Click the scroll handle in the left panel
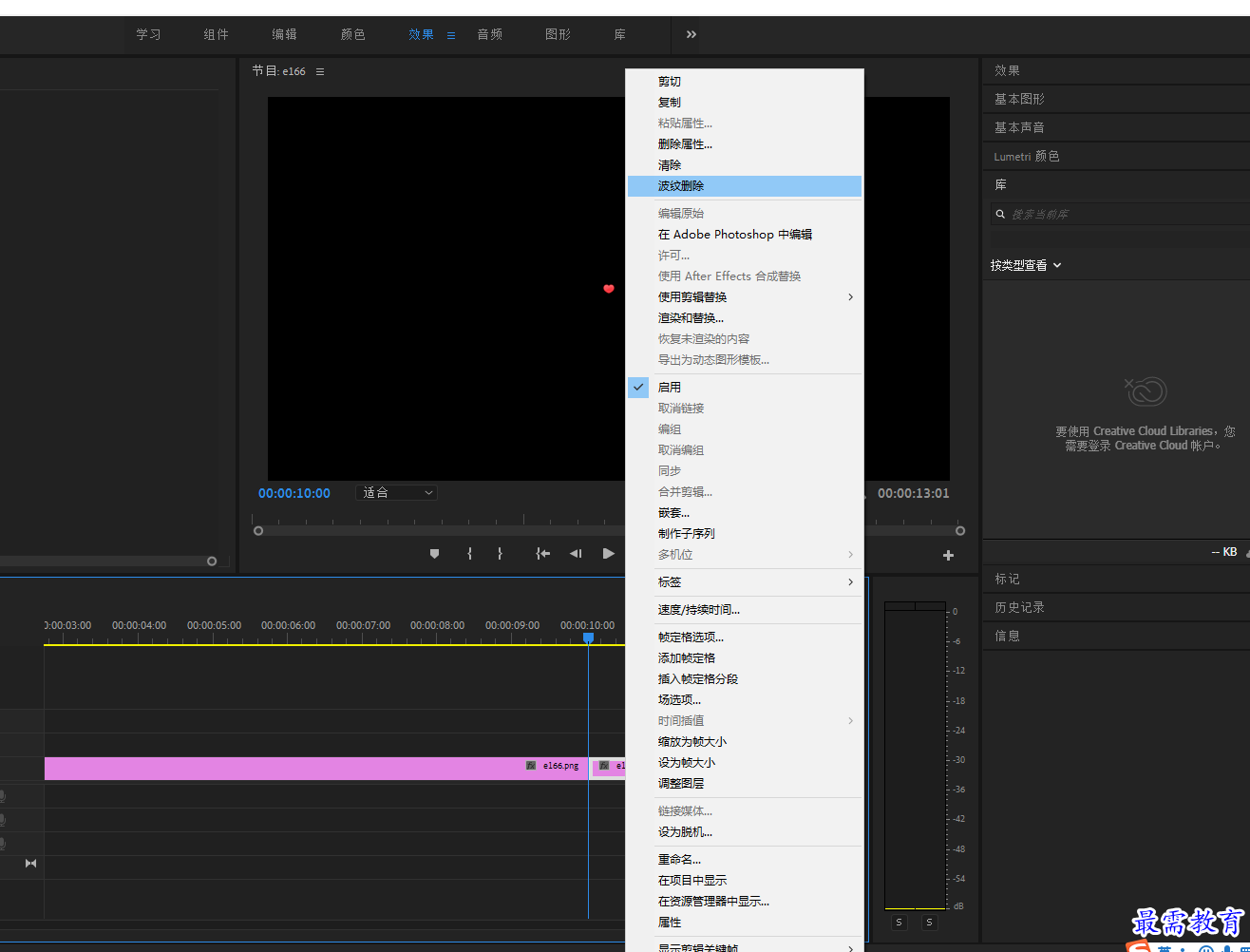This screenshot has width=1250, height=952. (212, 562)
